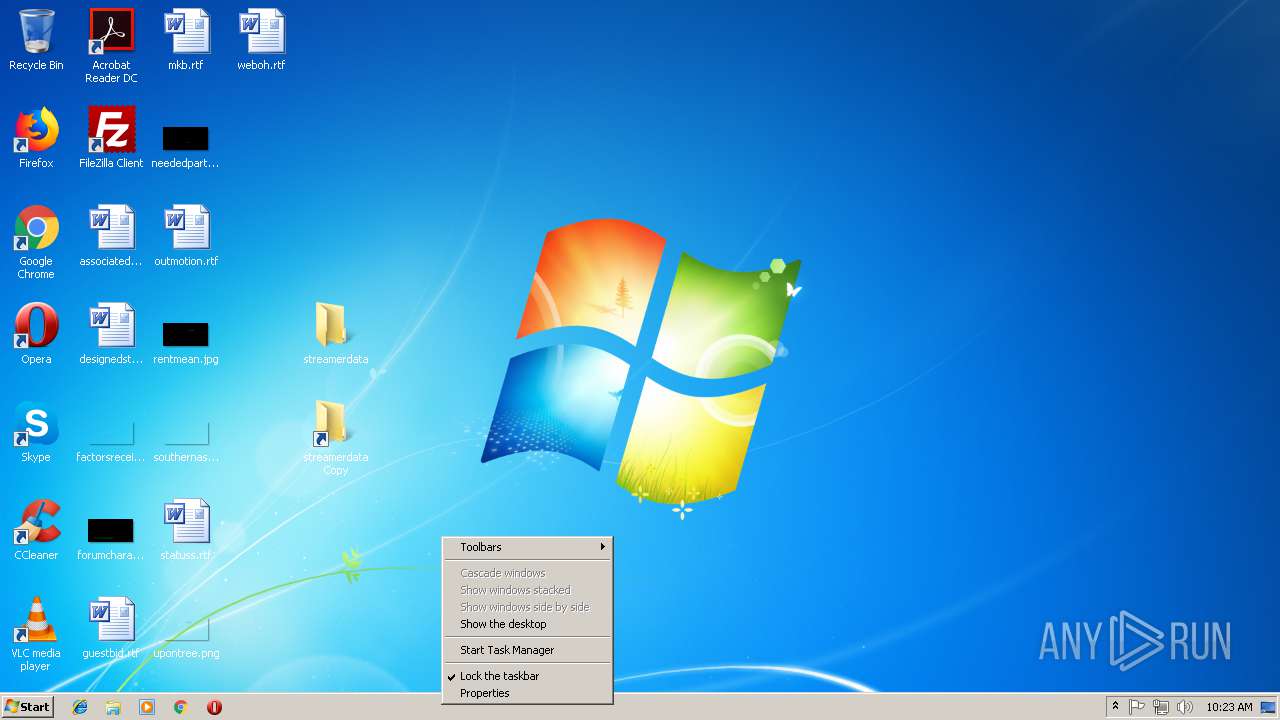Expand the Toolbars submenu
Image resolution: width=1280 pixels, height=720 pixels.
point(527,547)
